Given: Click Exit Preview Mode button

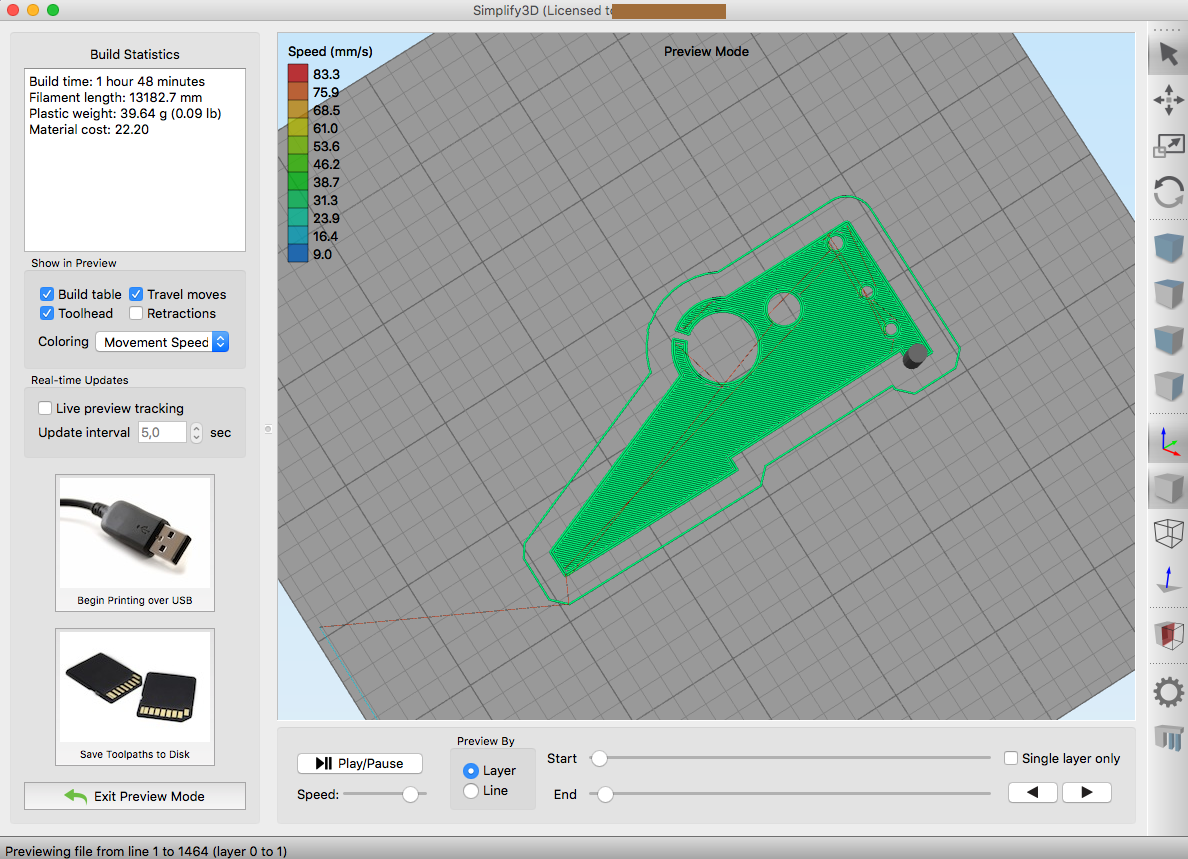Looking at the screenshot, I should coord(135,796).
